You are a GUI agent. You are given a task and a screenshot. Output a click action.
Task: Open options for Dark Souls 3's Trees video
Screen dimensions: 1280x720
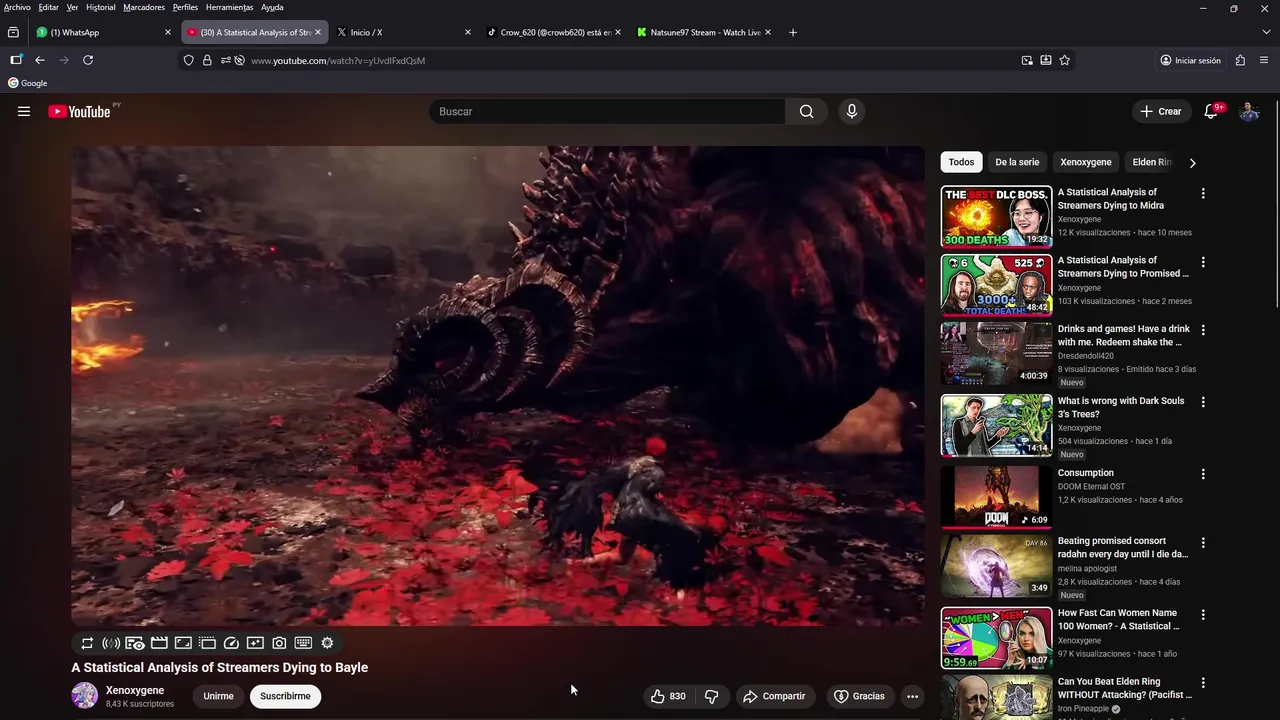[1203, 402]
